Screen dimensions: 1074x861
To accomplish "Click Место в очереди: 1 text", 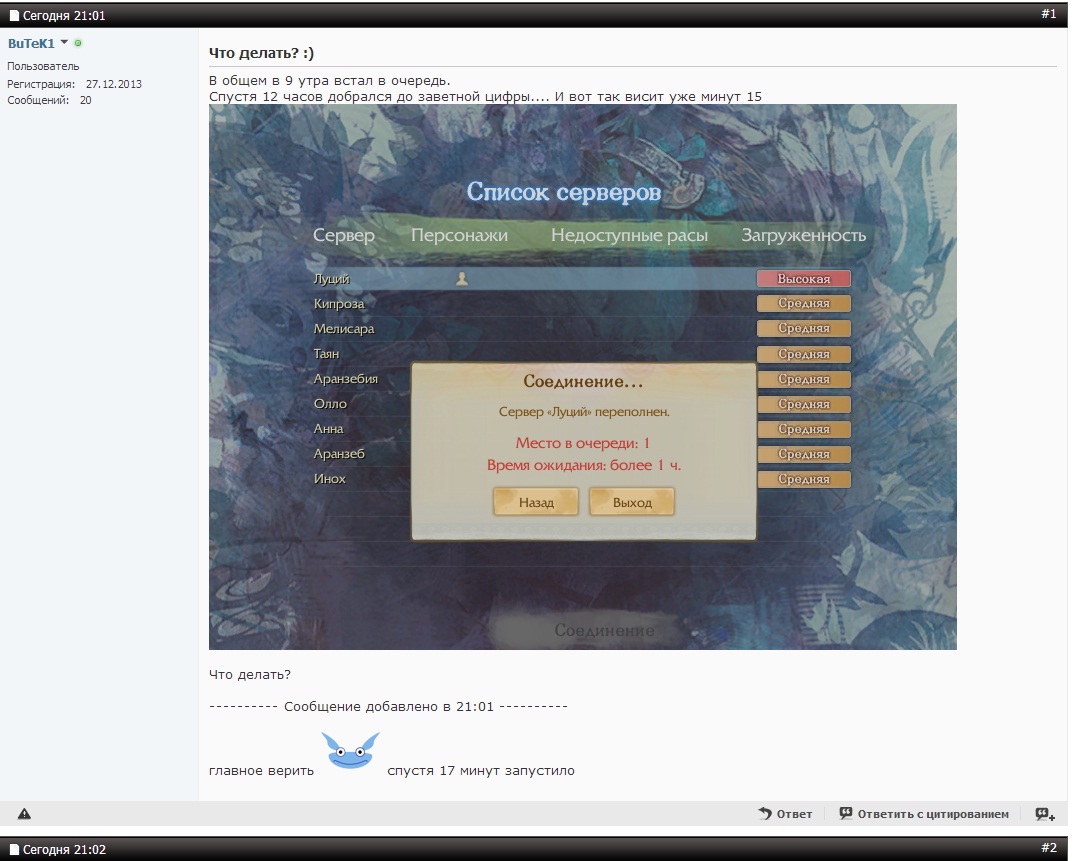I will tap(582, 443).
